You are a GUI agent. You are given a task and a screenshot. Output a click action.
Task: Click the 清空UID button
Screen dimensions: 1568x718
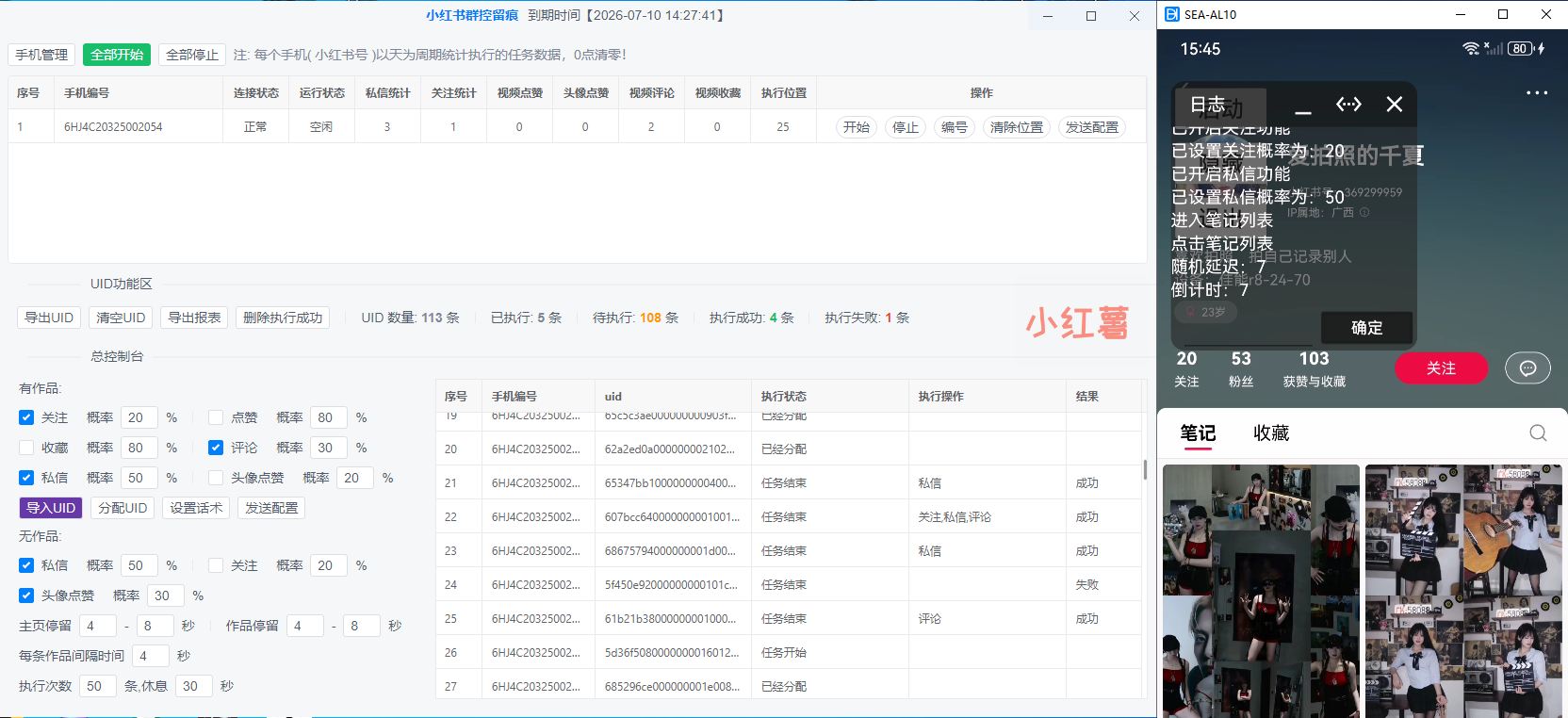pos(121,318)
